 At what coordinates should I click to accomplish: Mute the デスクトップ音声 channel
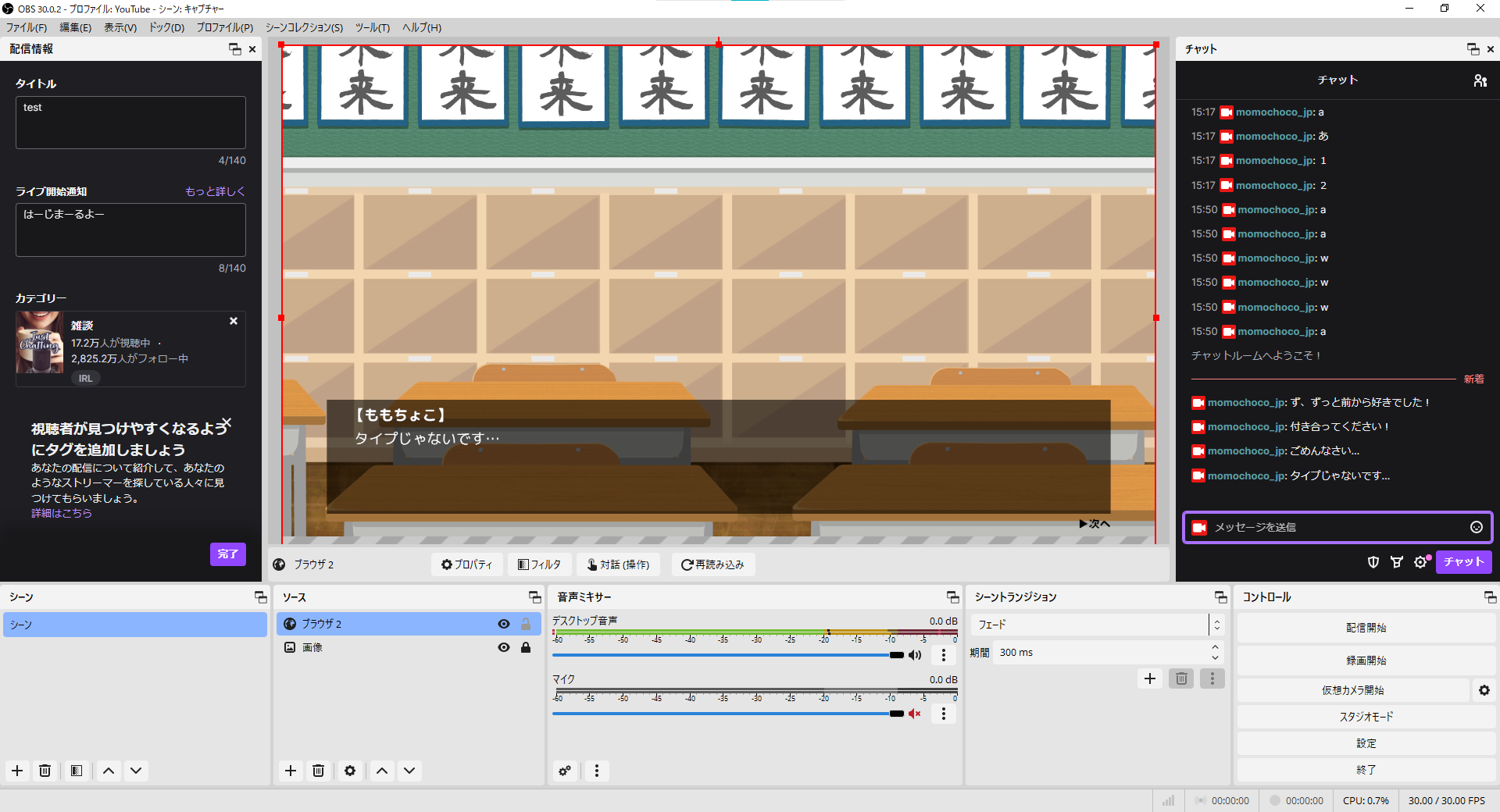point(915,655)
